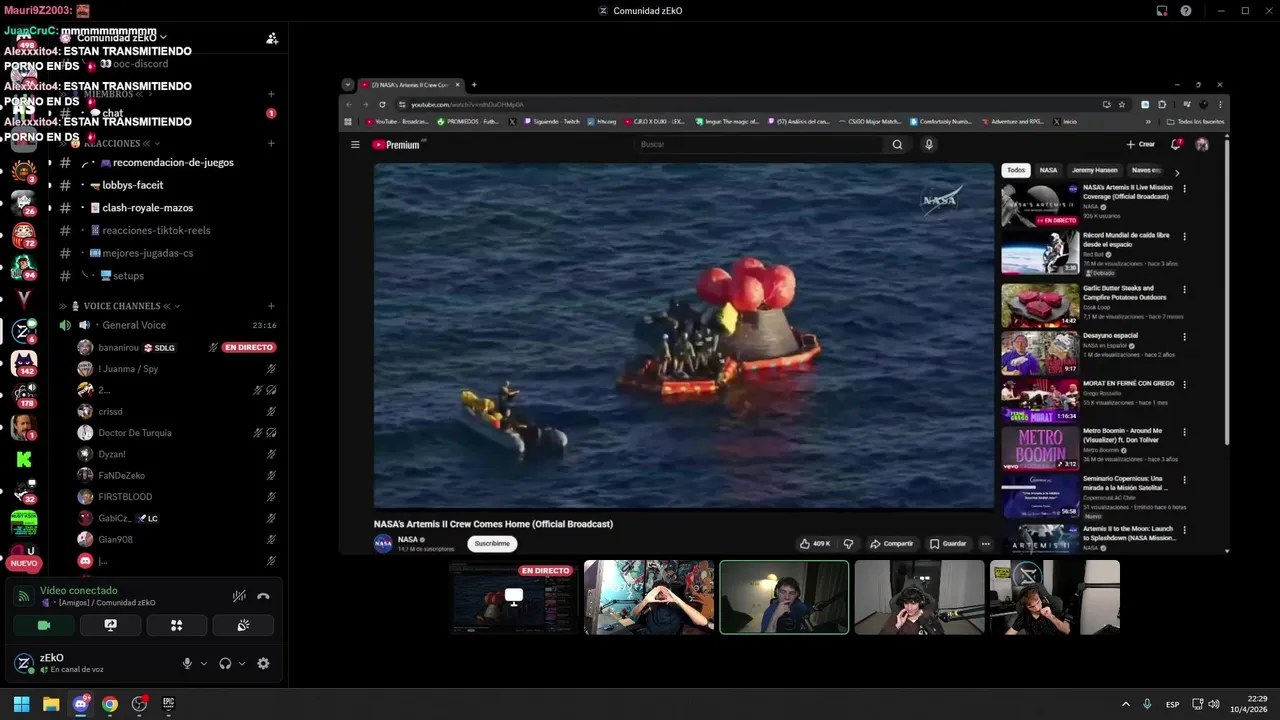Click Guardar under the streamed video
Screen dimensions: 1280x720
[x=948, y=544]
